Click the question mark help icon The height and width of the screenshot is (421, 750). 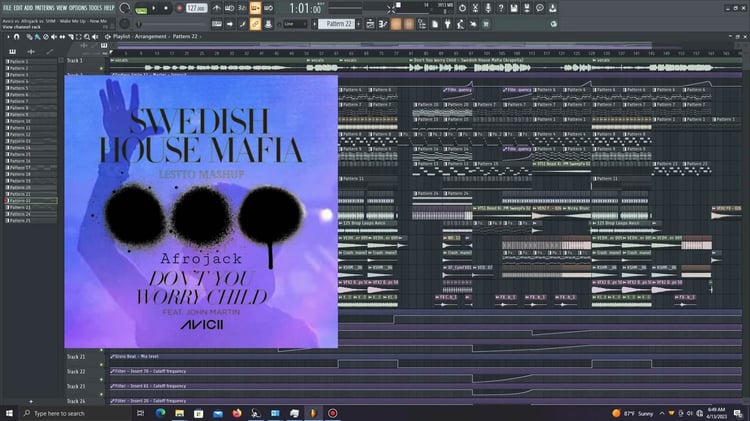pos(501,8)
